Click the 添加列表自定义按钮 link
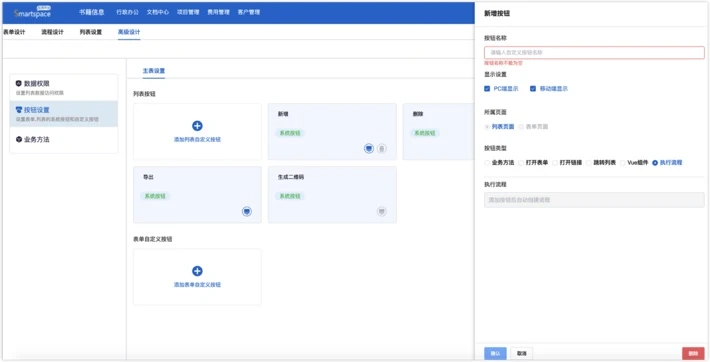710x362 pixels. [197, 140]
